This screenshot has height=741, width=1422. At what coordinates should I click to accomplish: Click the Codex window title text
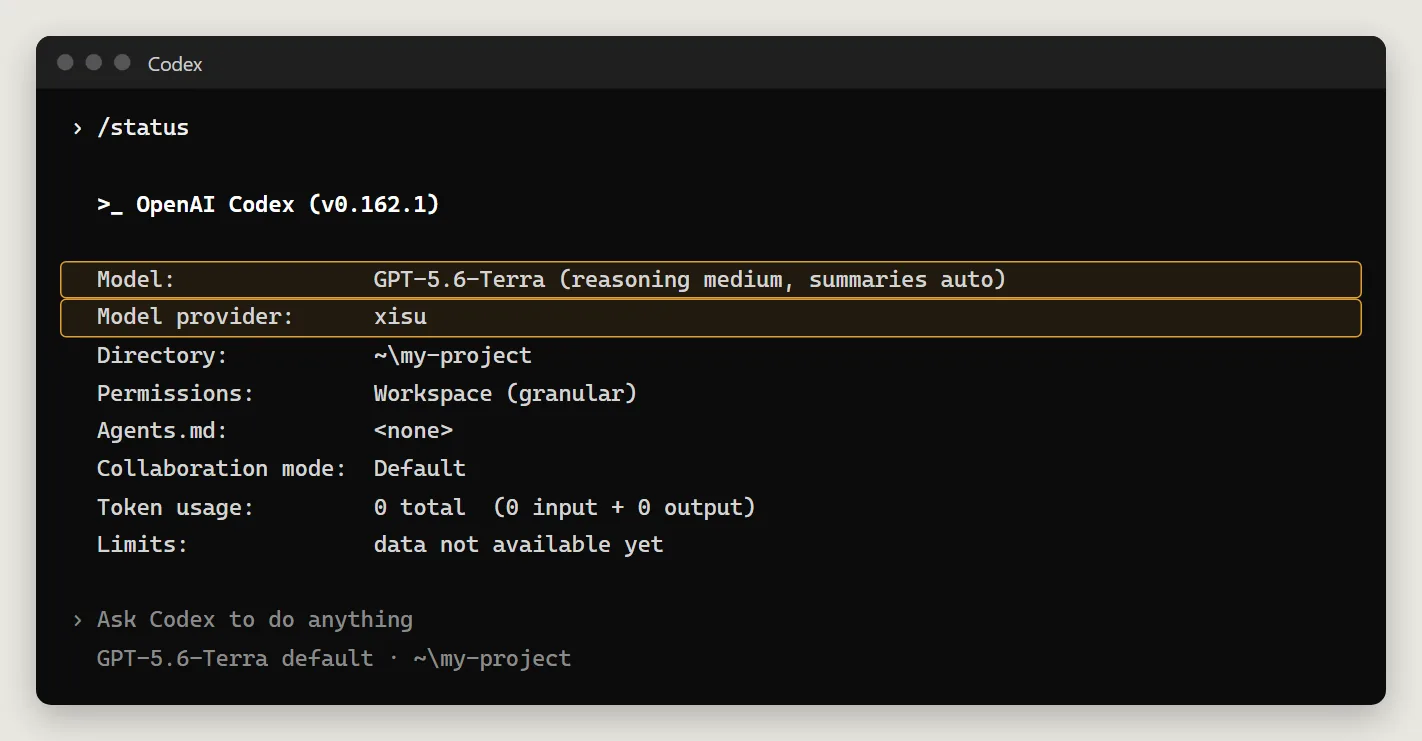pyautogui.click(x=175, y=64)
